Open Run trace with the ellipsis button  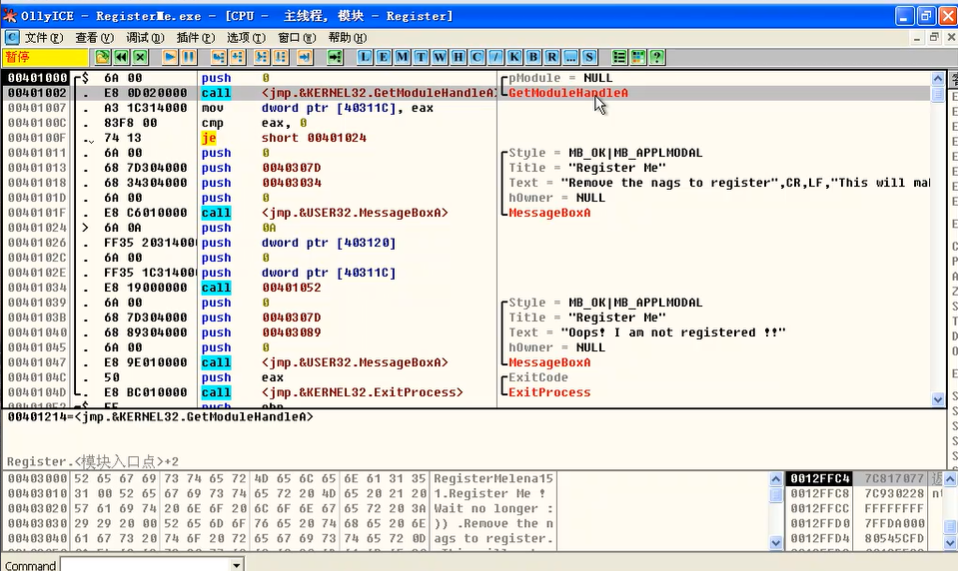571,57
